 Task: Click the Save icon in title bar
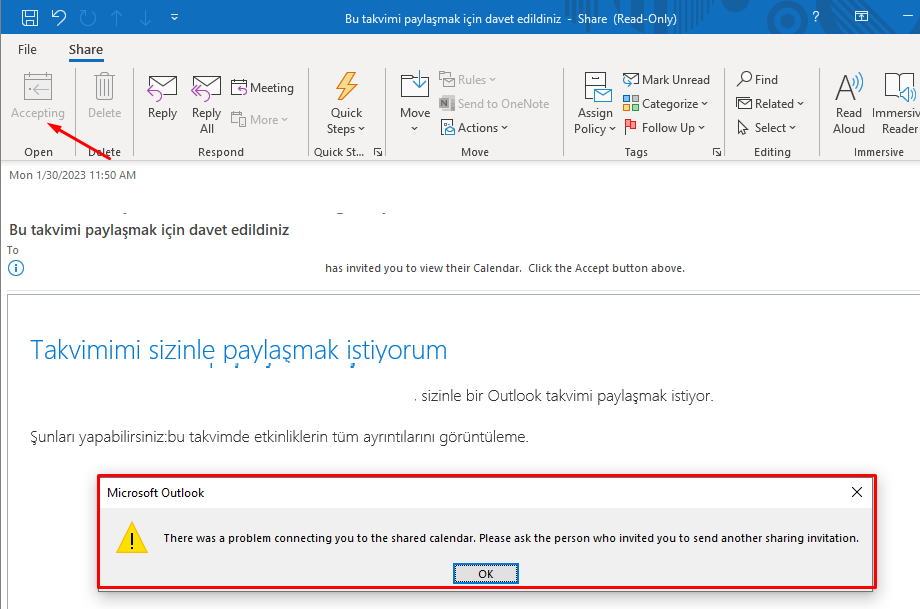(x=30, y=17)
